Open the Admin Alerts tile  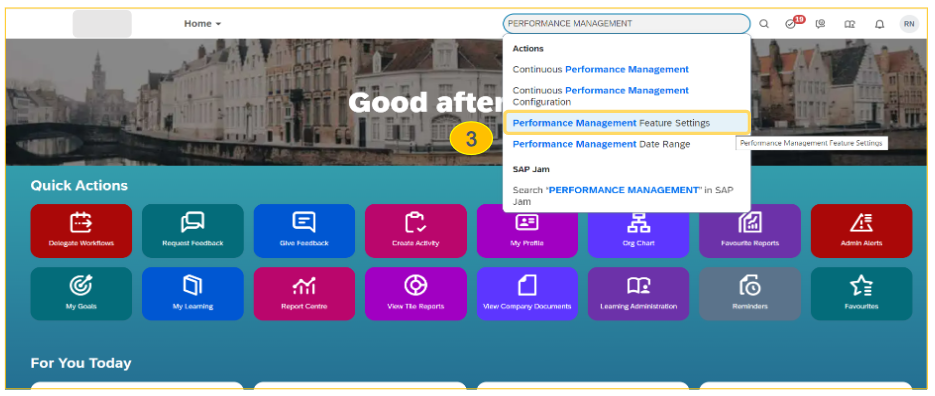861,231
